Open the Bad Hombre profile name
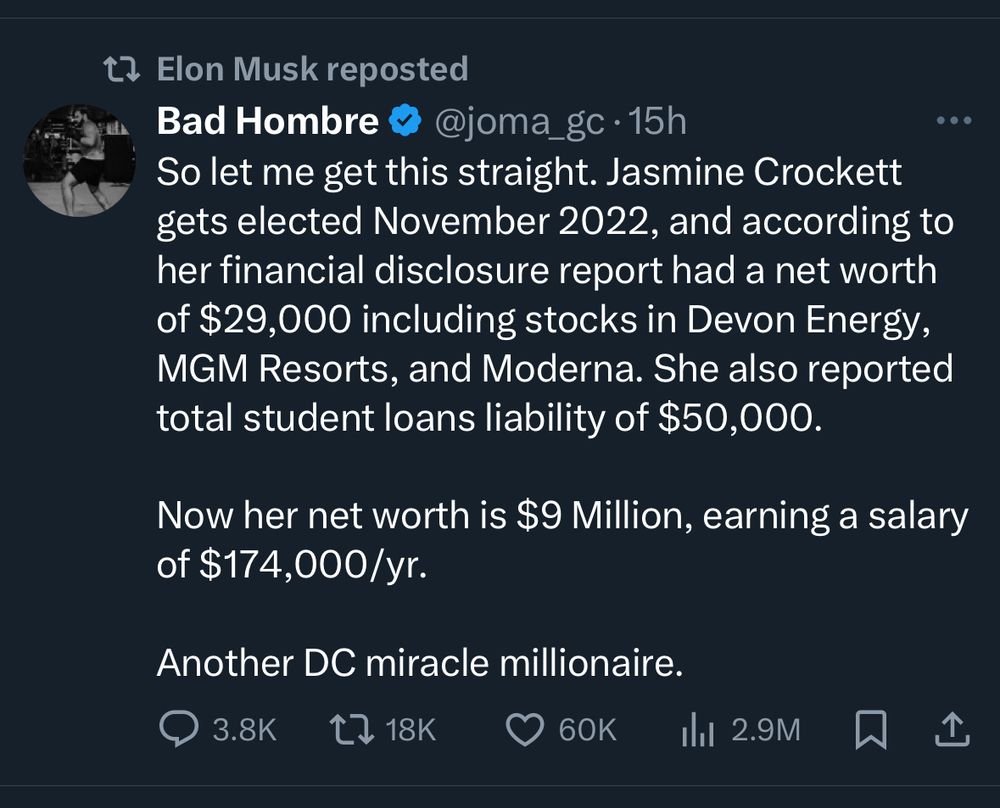Image resolution: width=1000 pixels, height=808 pixels. pos(267,122)
